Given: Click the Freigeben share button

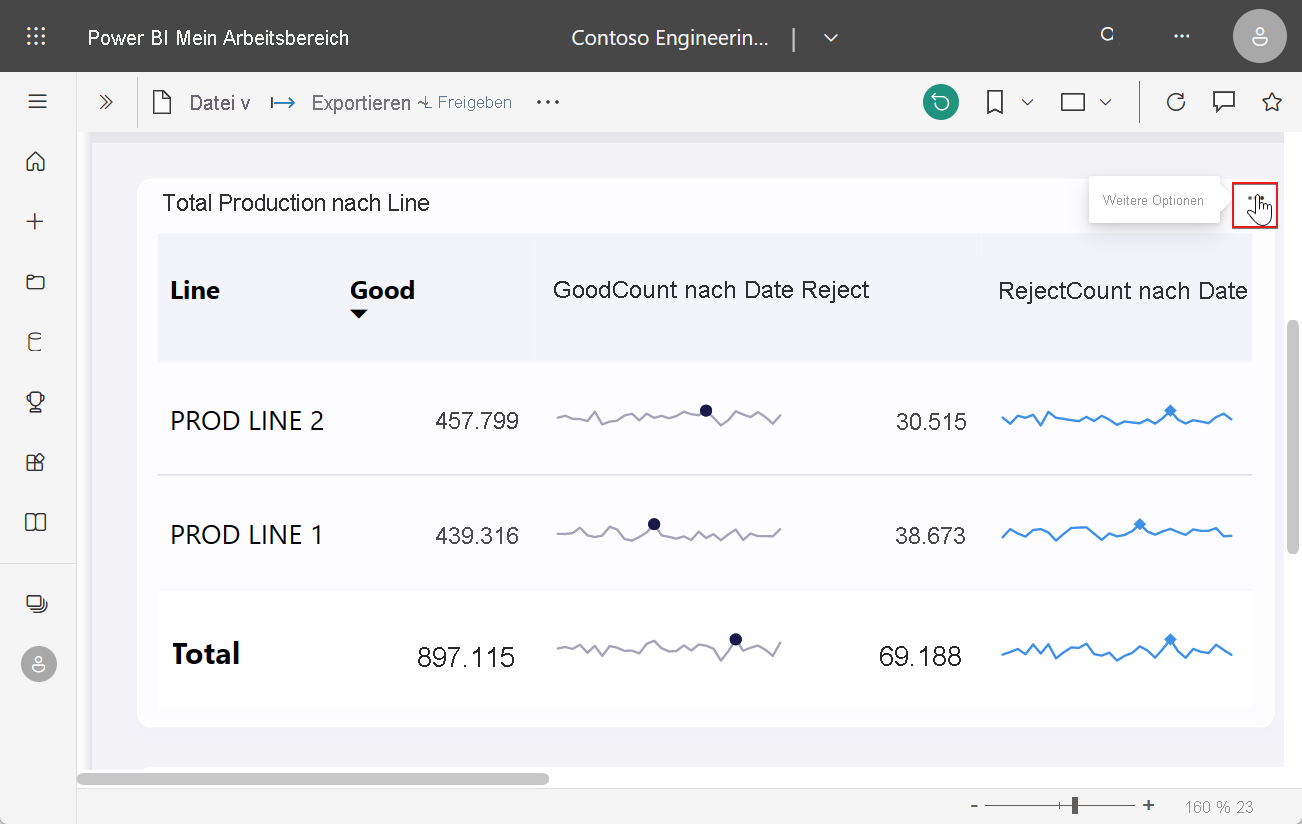Looking at the screenshot, I should [466, 103].
